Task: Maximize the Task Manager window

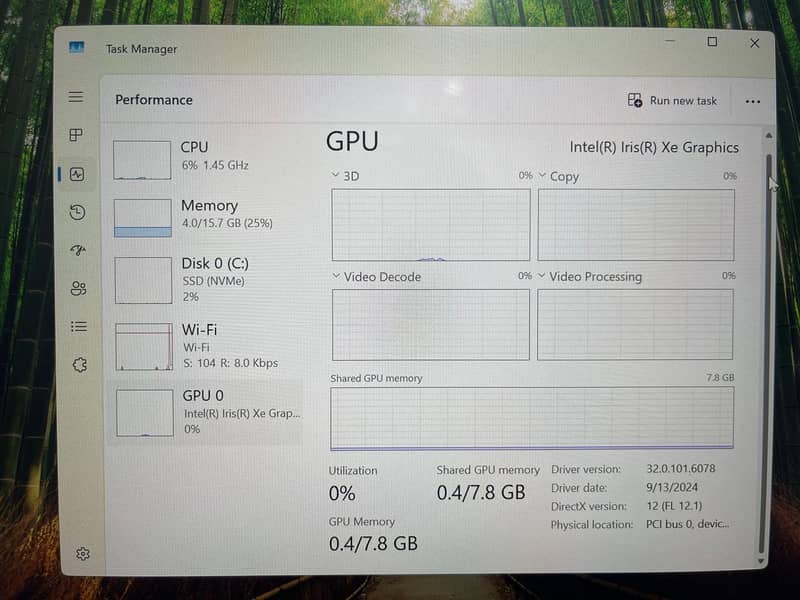Action: 712,42
